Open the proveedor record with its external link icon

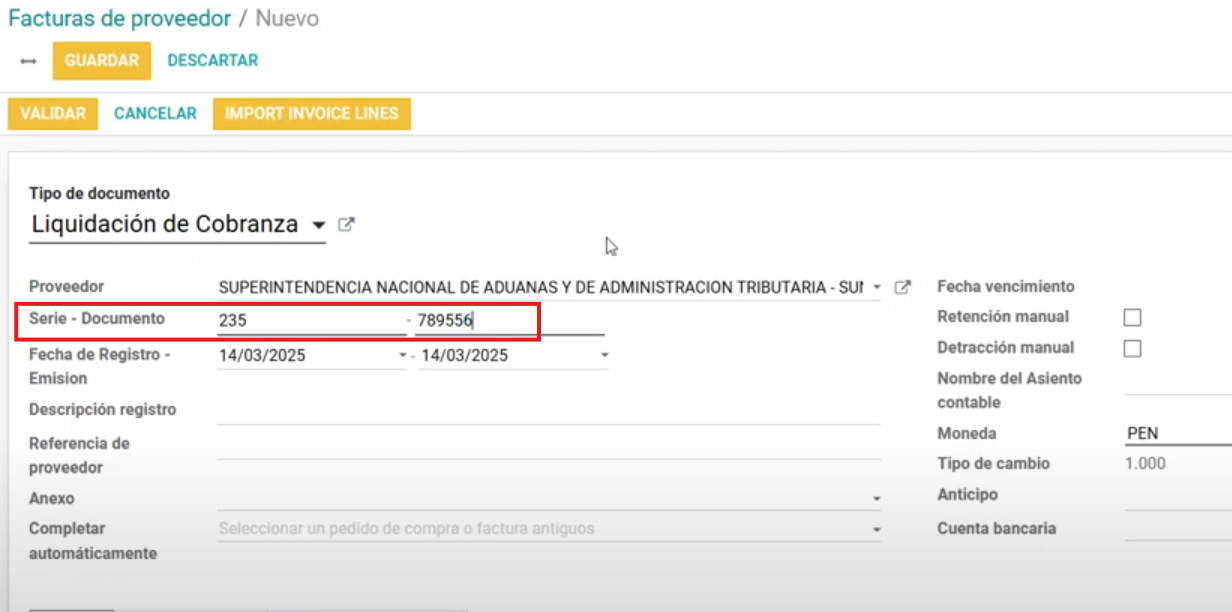pos(903,286)
